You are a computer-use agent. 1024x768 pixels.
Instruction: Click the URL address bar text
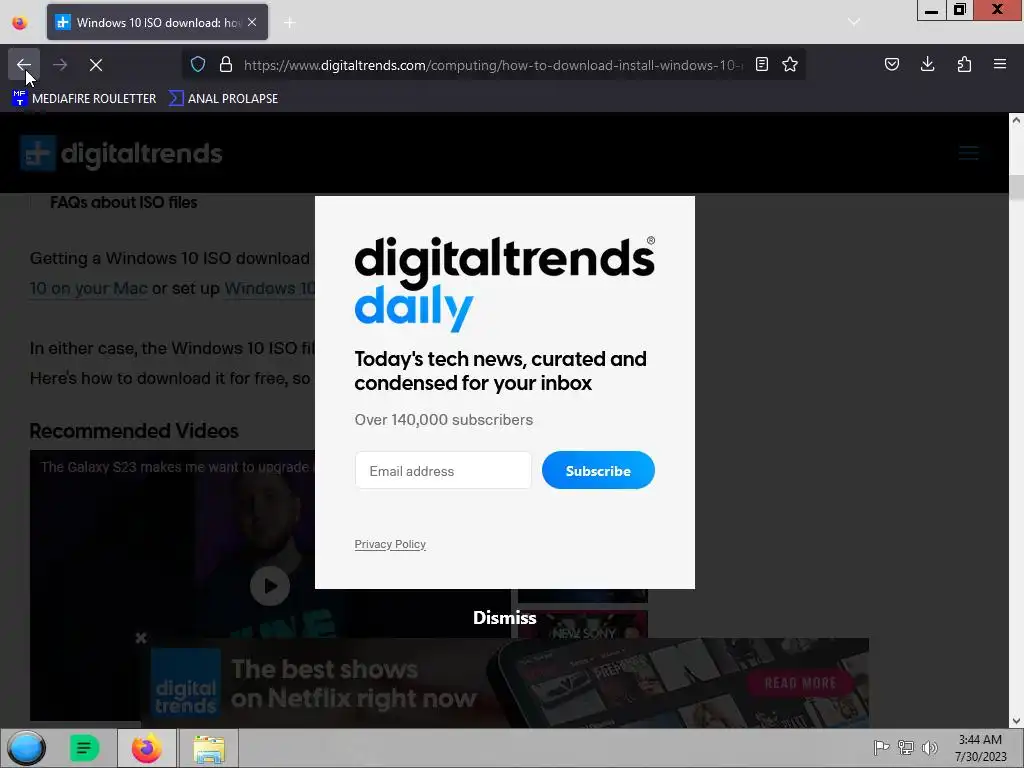[493, 65]
